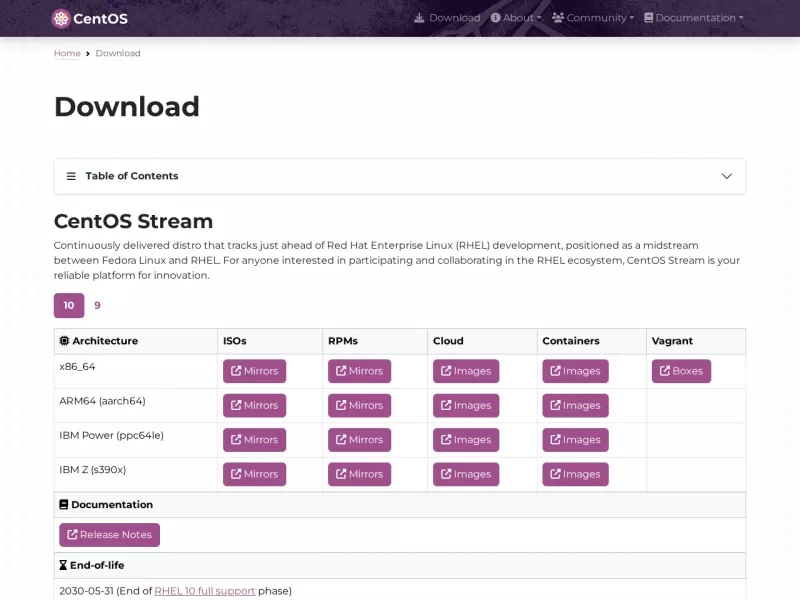Click the Table of Contents list icon
800x600 pixels.
click(x=71, y=176)
